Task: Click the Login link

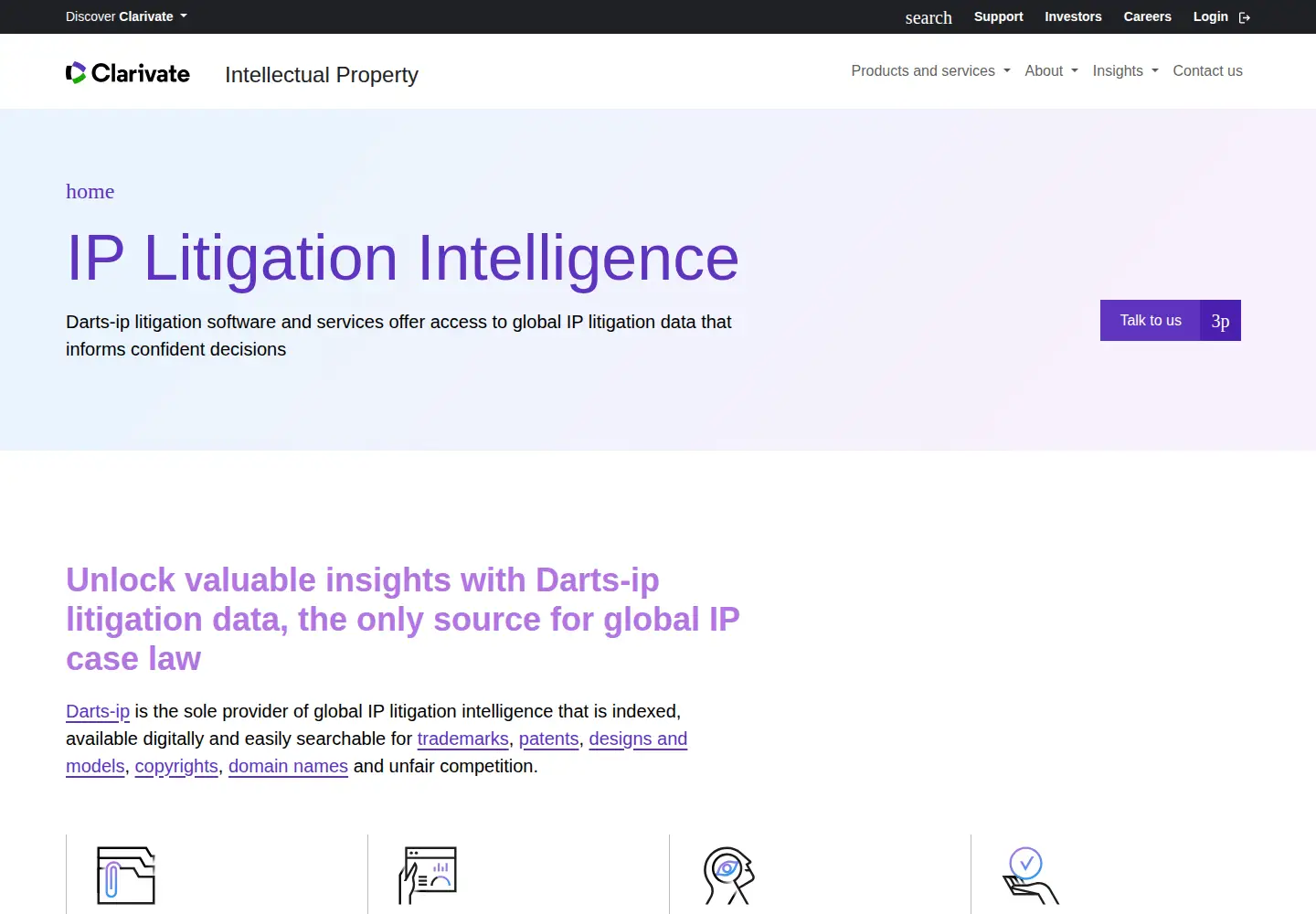Action: [1210, 16]
